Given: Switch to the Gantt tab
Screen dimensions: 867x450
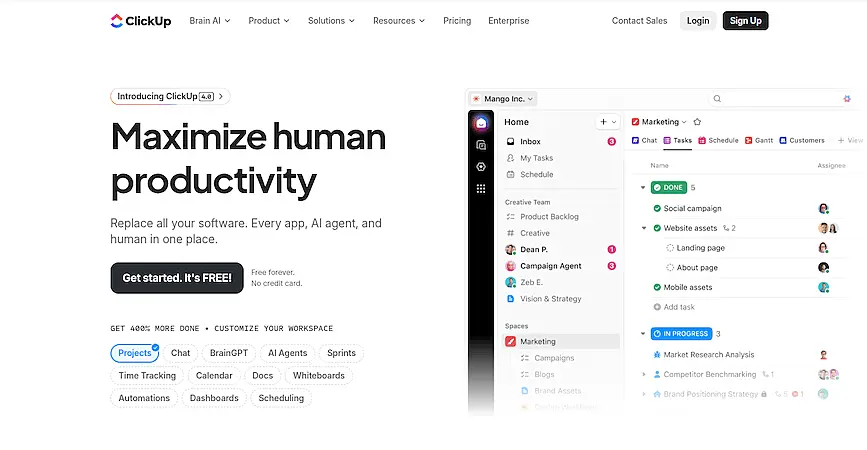Looking at the screenshot, I should pos(759,140).
